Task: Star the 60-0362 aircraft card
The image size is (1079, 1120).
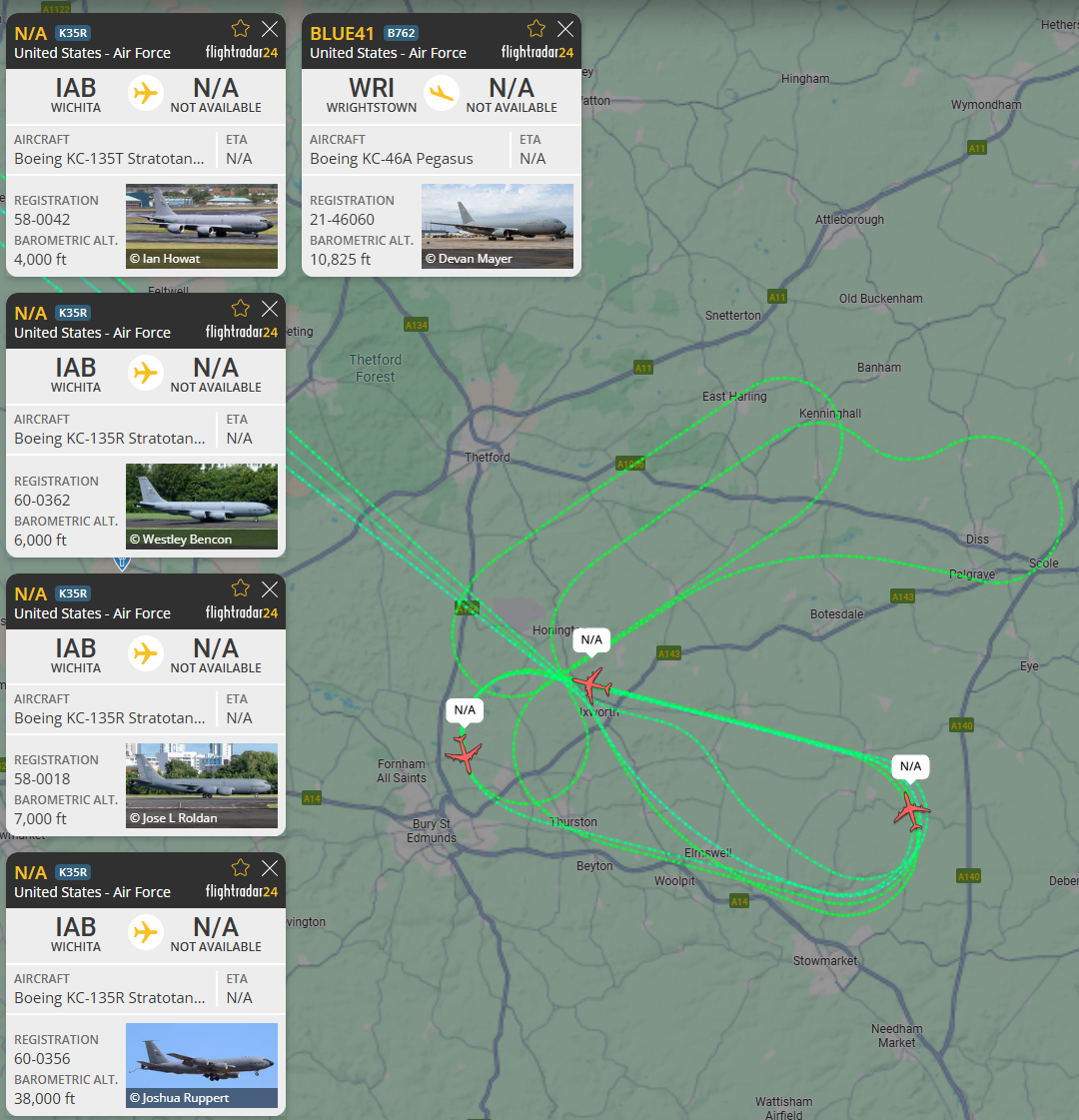Action: (x=241, y=309)
